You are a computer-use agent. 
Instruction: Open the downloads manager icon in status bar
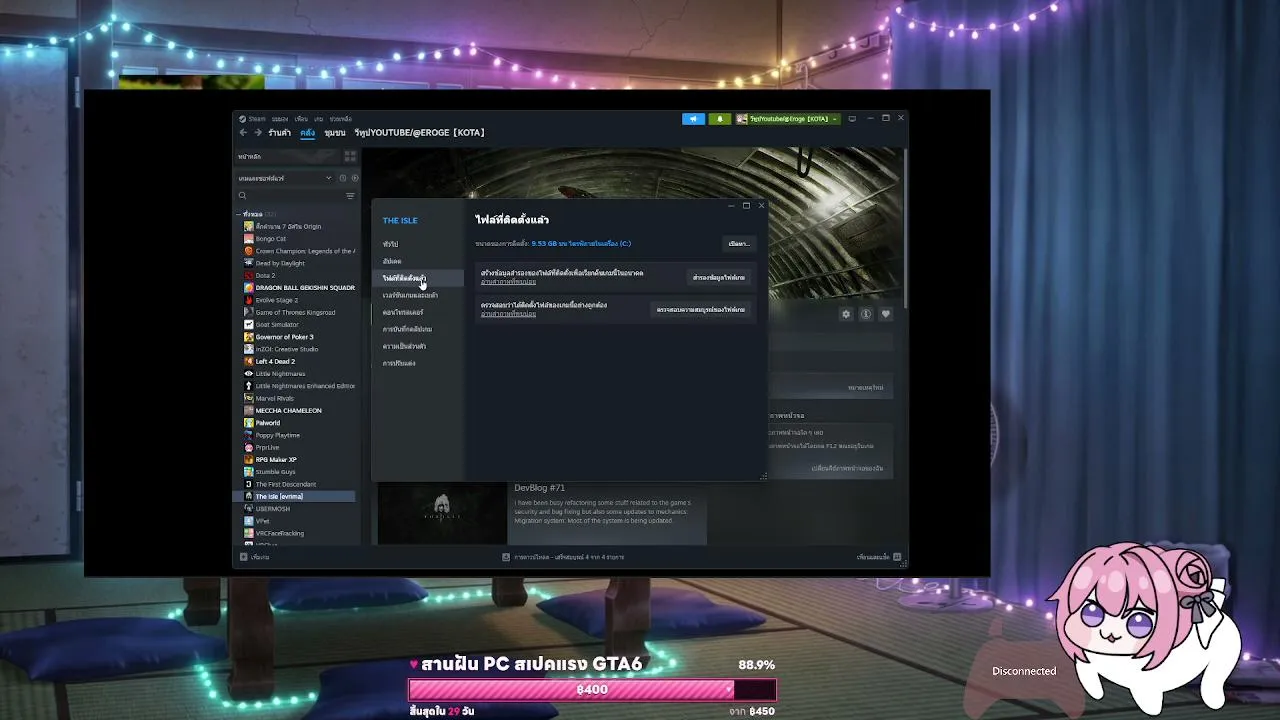tap(506, 557)
